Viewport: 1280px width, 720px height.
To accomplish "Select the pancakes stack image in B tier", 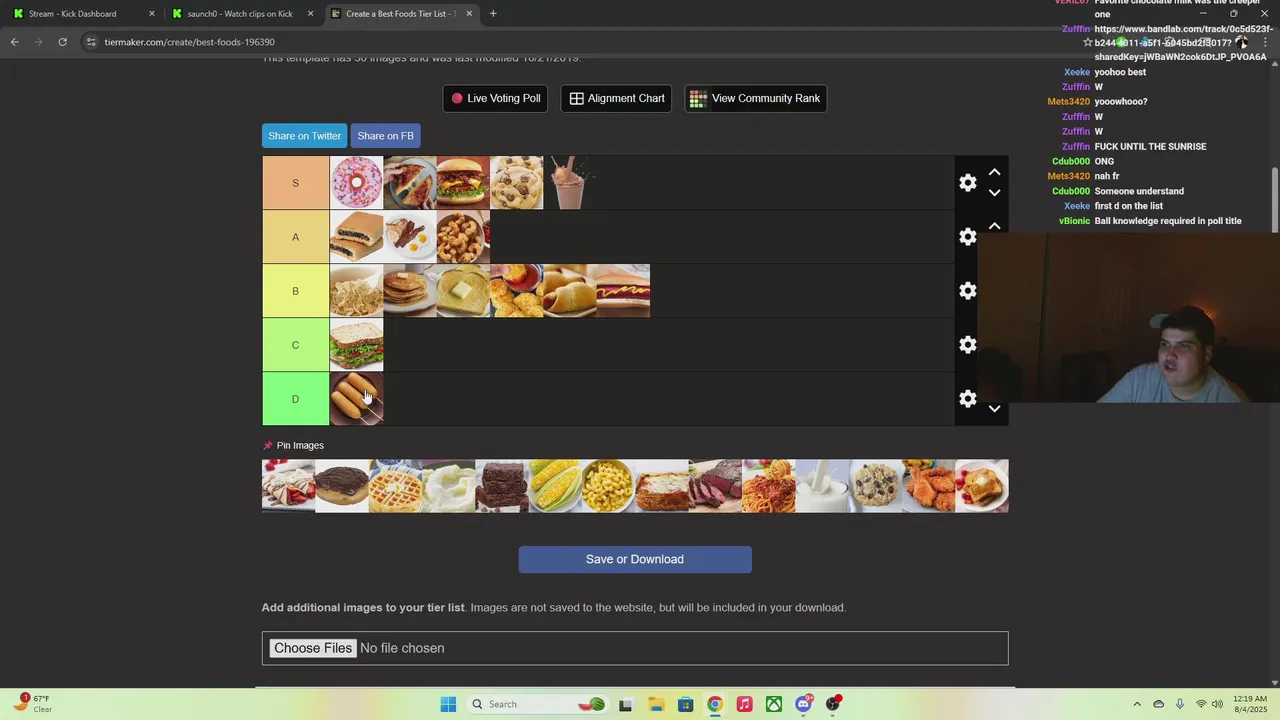I will pyautogui.click(x=410, y=291).
